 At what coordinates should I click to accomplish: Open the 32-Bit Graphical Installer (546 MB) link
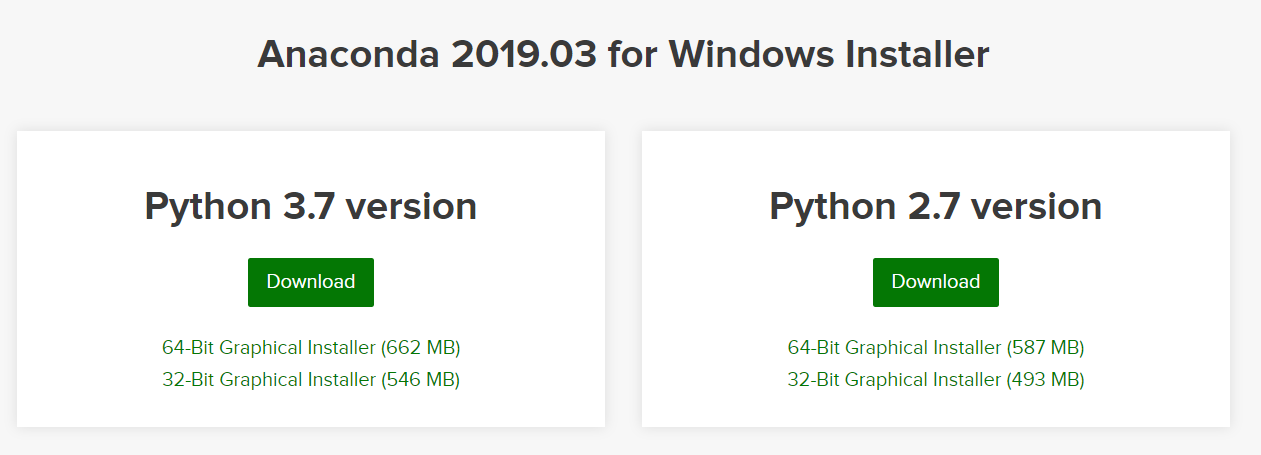(310, 380)
